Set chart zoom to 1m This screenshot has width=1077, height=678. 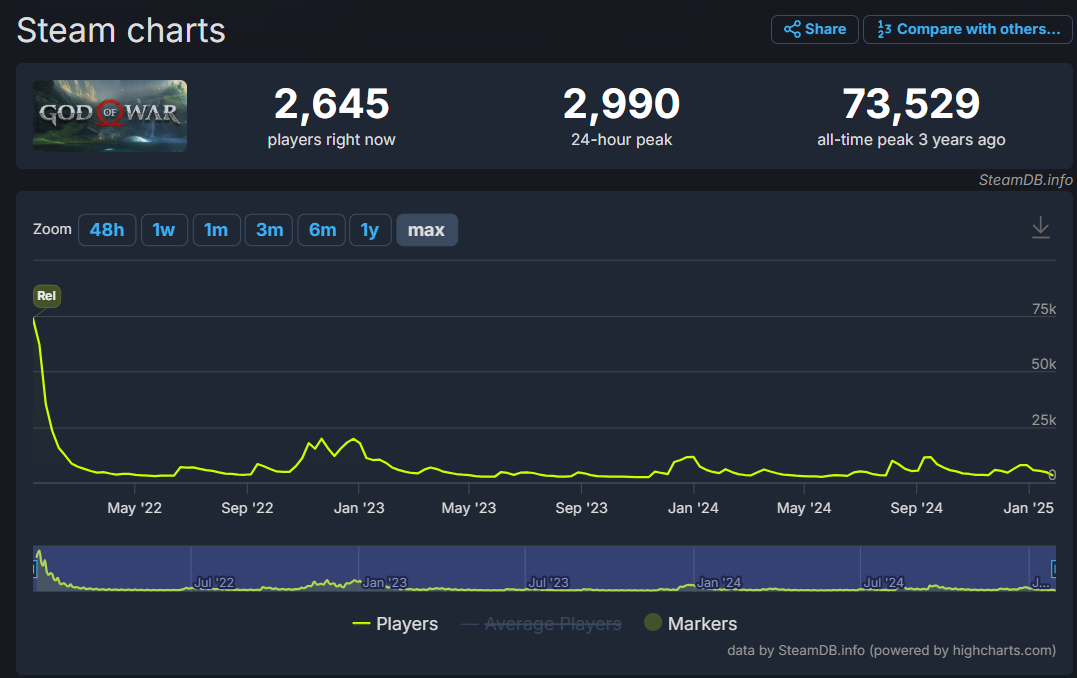[x=216, y=230]
